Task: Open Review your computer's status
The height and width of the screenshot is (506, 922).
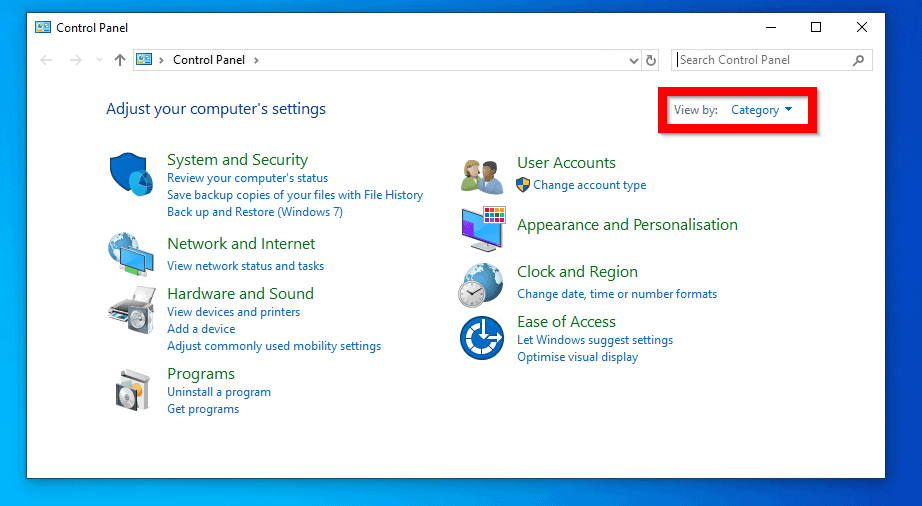Action: click(x=248, y=178)
